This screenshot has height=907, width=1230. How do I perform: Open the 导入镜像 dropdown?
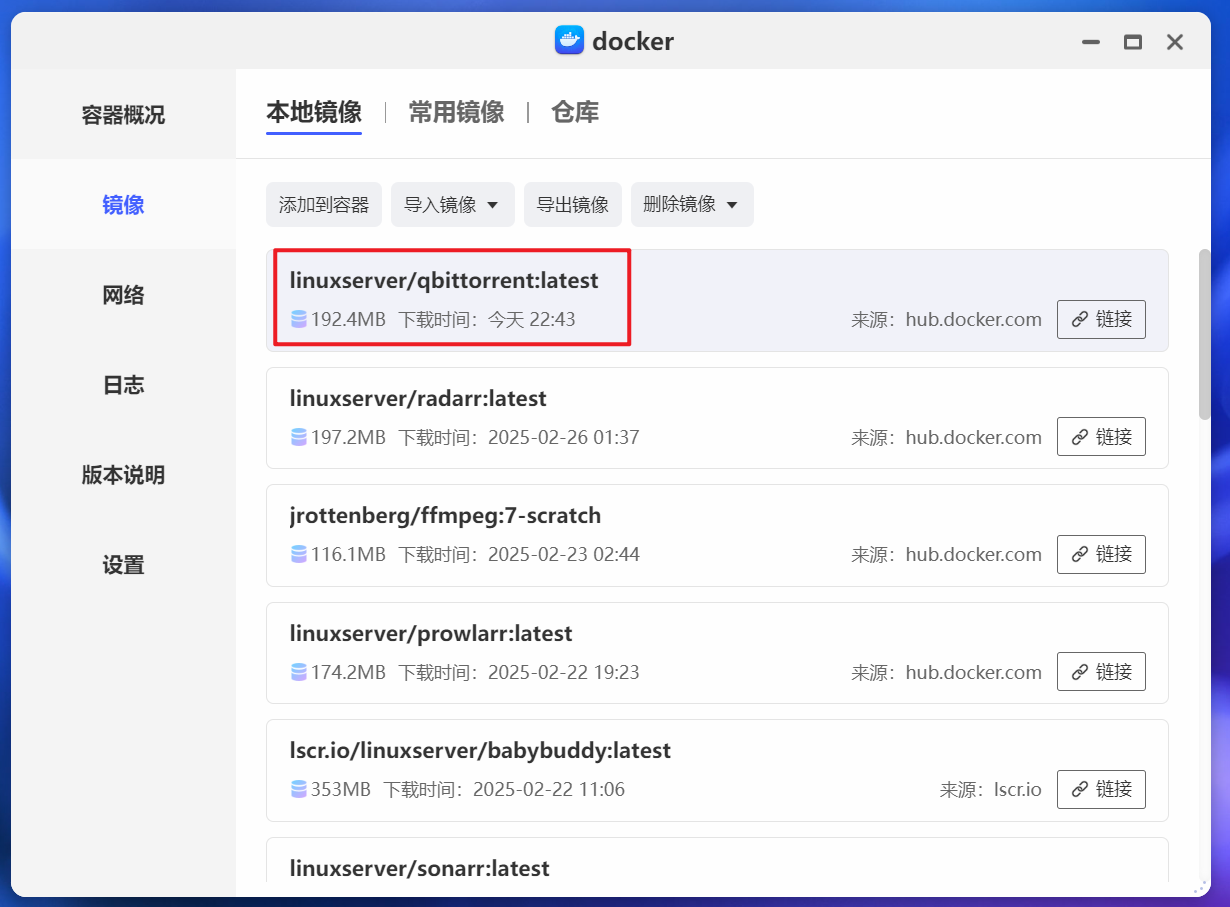[x=452, y=205]
